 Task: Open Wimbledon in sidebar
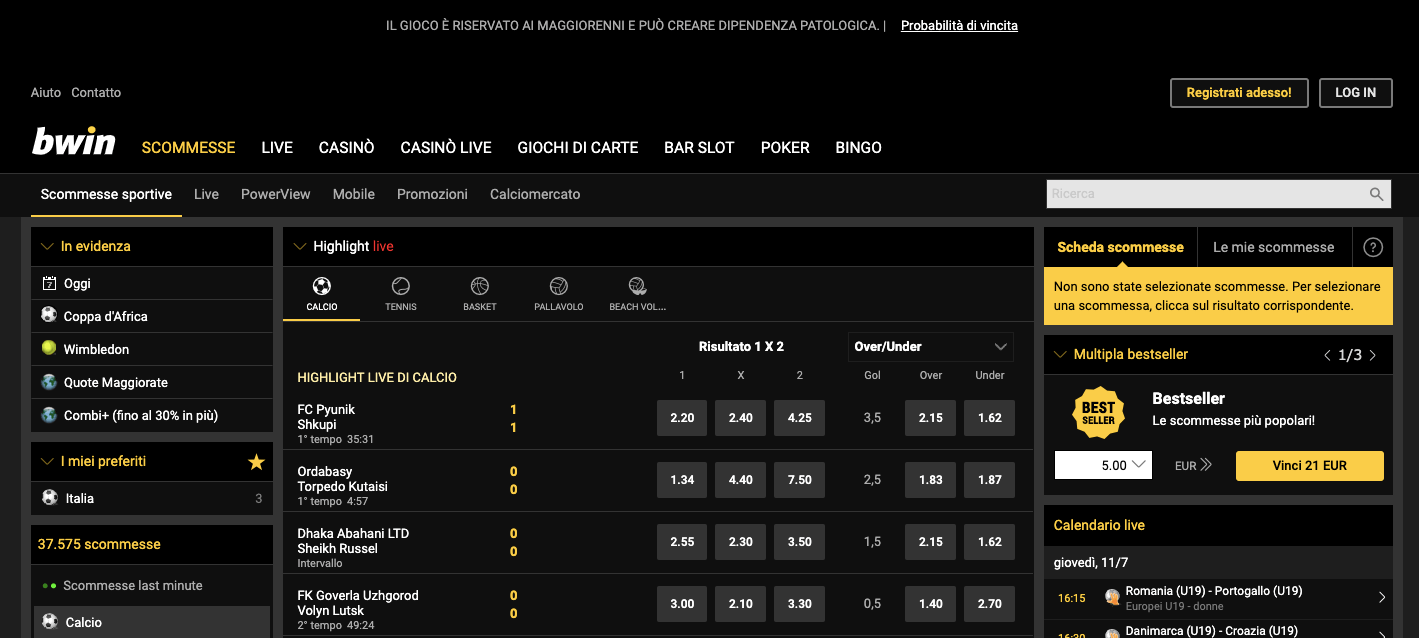click(x=152, y=349)
